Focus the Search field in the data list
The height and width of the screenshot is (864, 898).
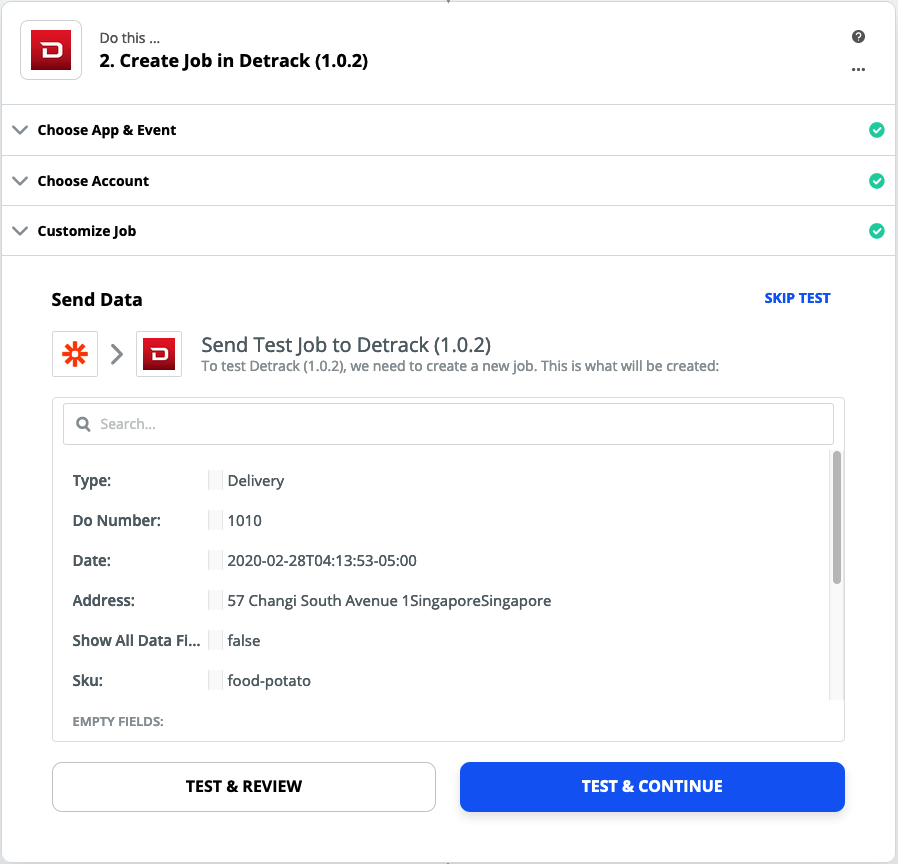click(x=448, y=424)
